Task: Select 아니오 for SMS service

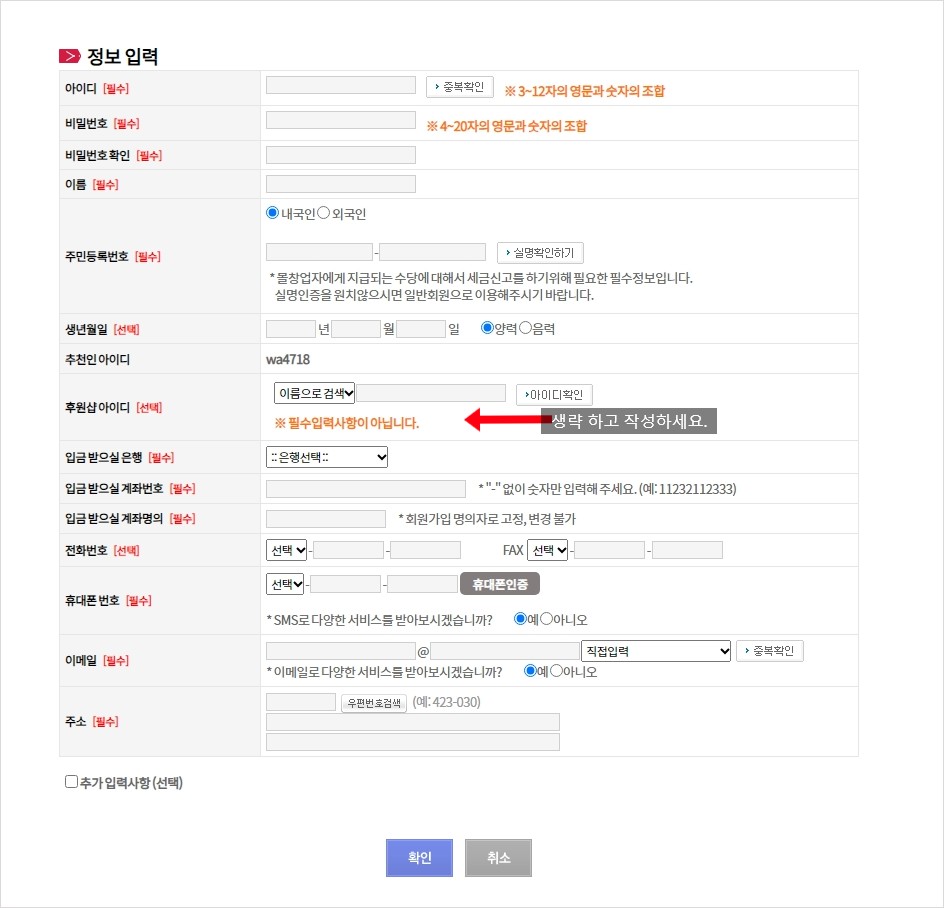Action: click(x=547, y=619)
